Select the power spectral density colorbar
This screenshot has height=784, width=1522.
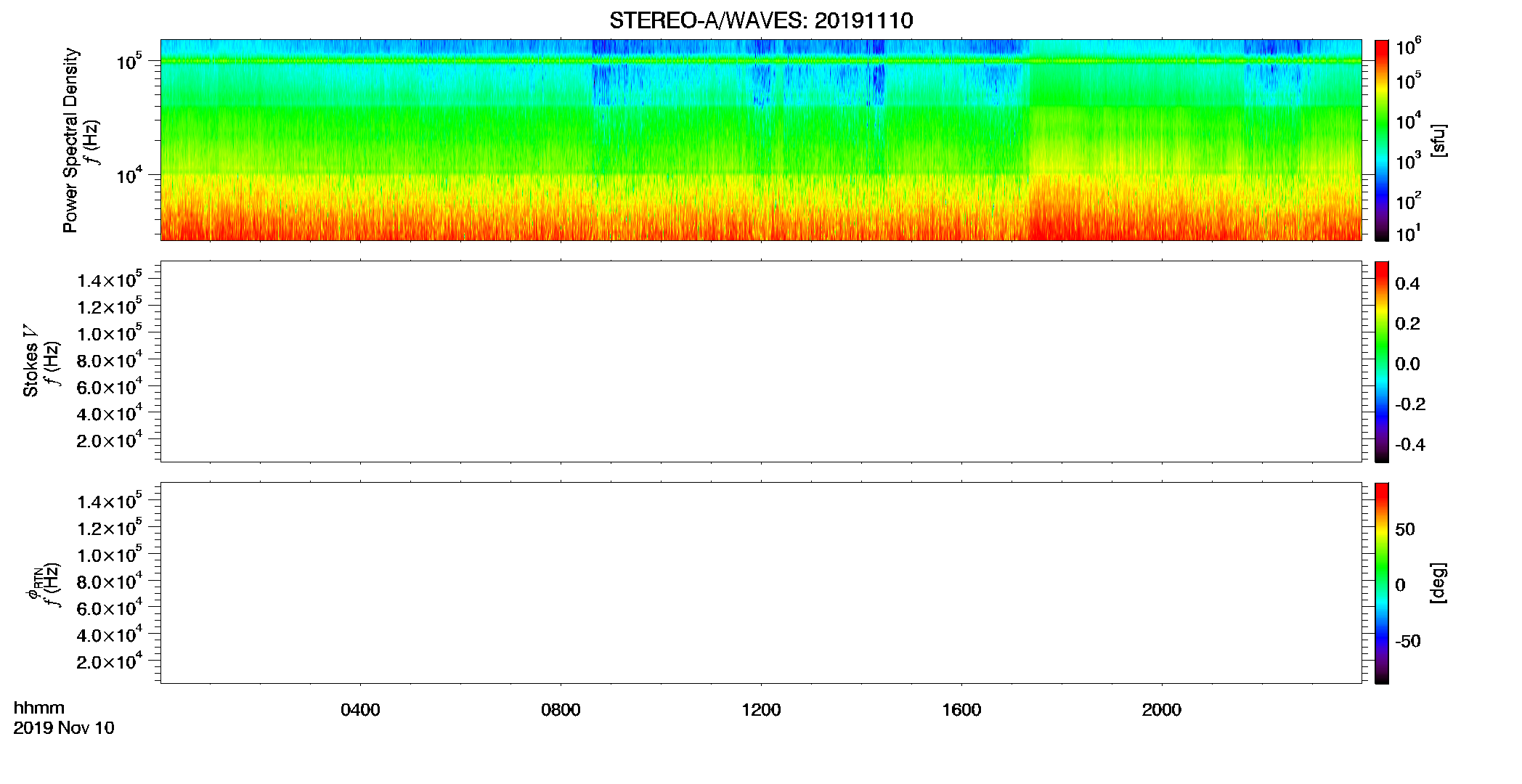point(1382,140)
